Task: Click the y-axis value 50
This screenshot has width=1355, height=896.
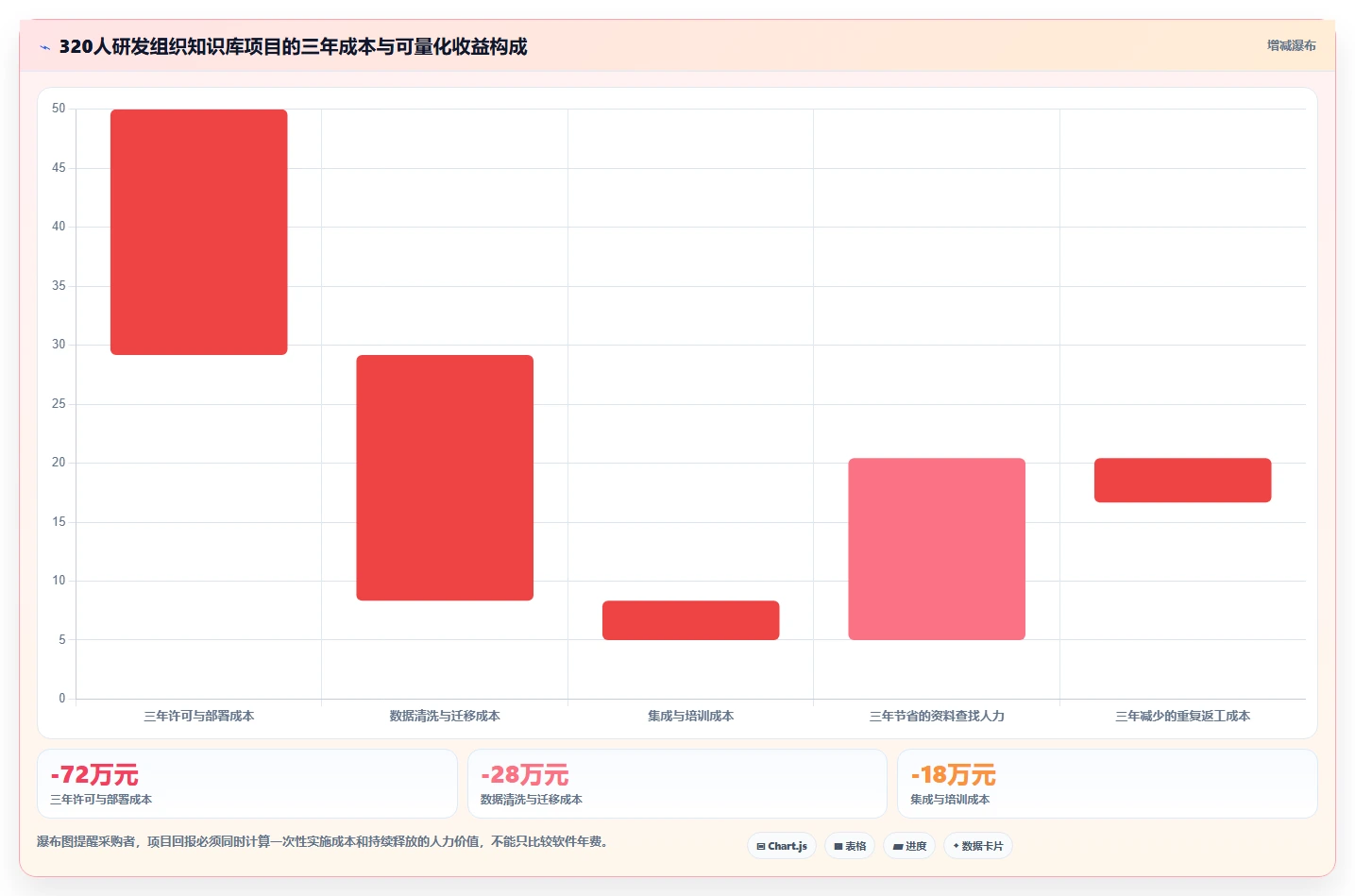Action: coord(59,109)
